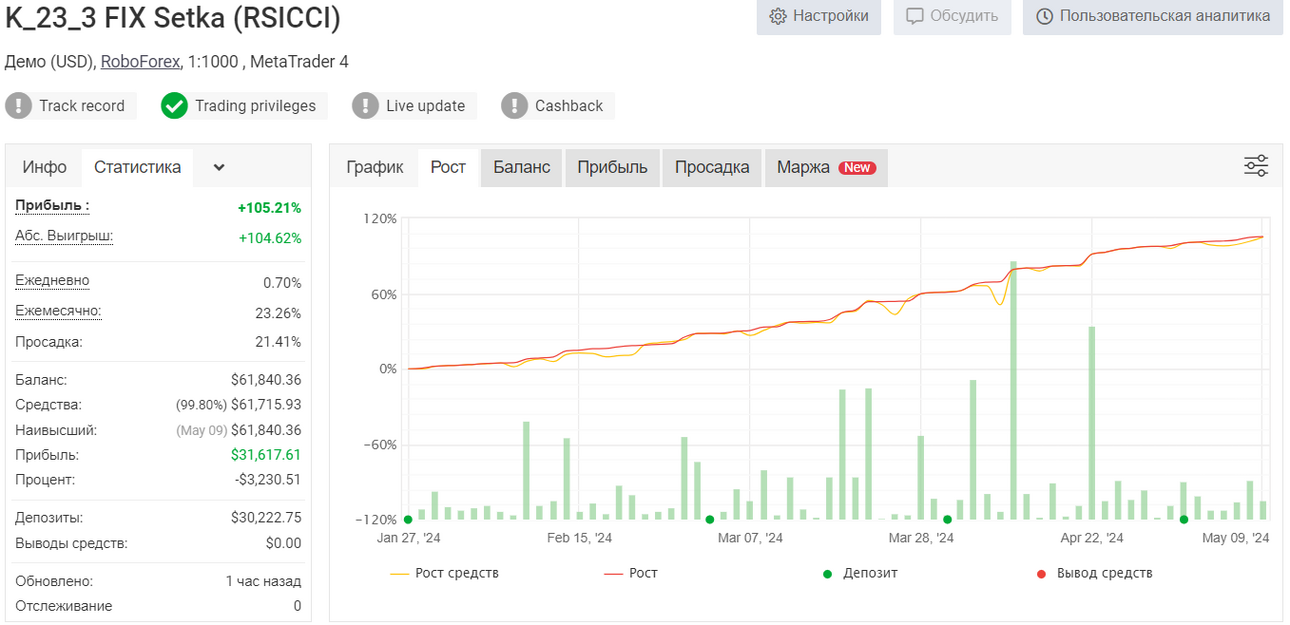Click the Cashback warning icon
This screenshot has height=625, width=1290.
pos(514,105)
